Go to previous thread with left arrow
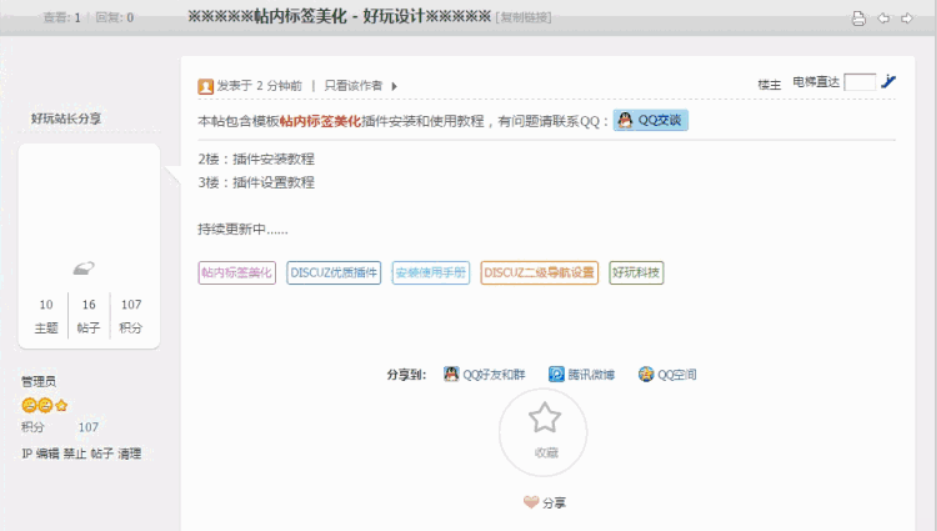Screen dimensions: 937x531 884,19
